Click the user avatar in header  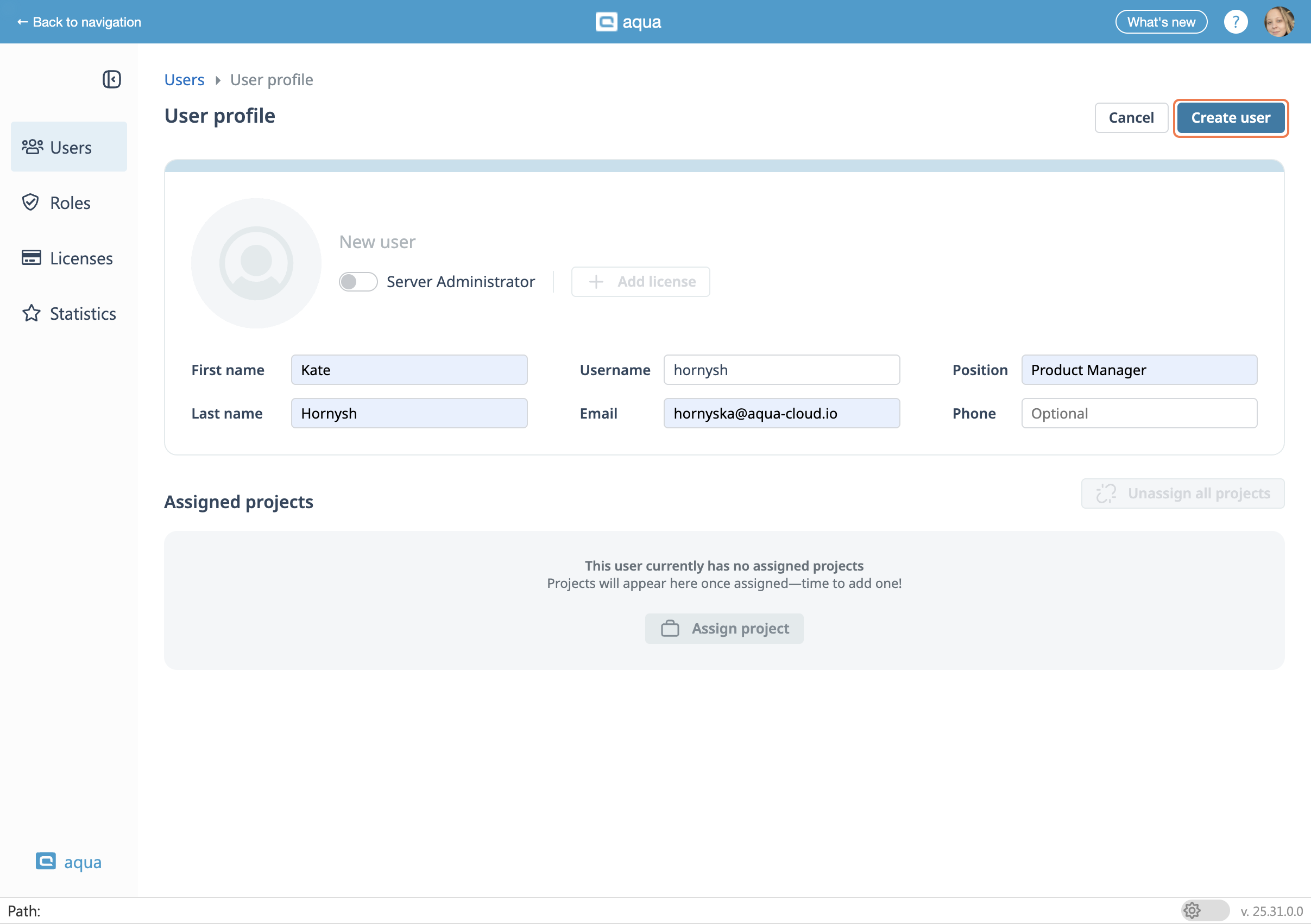[1279, 22]
